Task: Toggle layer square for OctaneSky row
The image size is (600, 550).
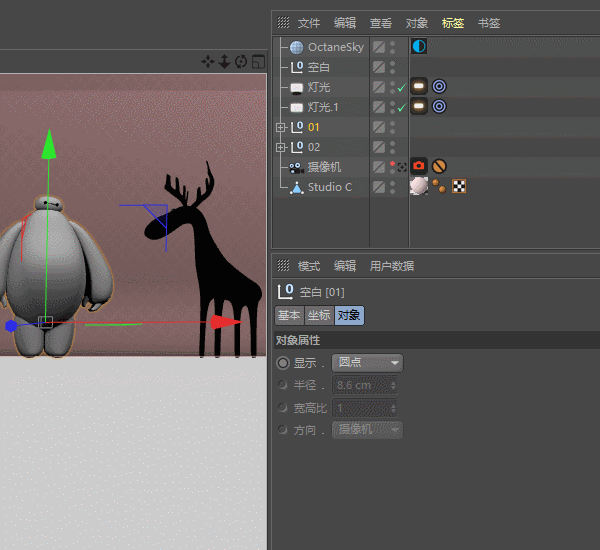Action: coord(379,47)
